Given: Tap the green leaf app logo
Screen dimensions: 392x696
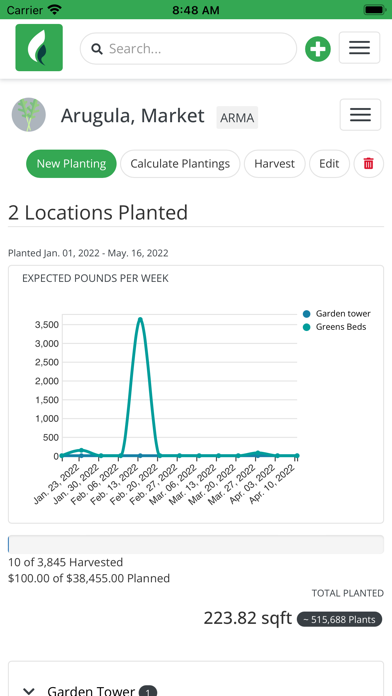Looking at the screenshot, I should (39, 47).
